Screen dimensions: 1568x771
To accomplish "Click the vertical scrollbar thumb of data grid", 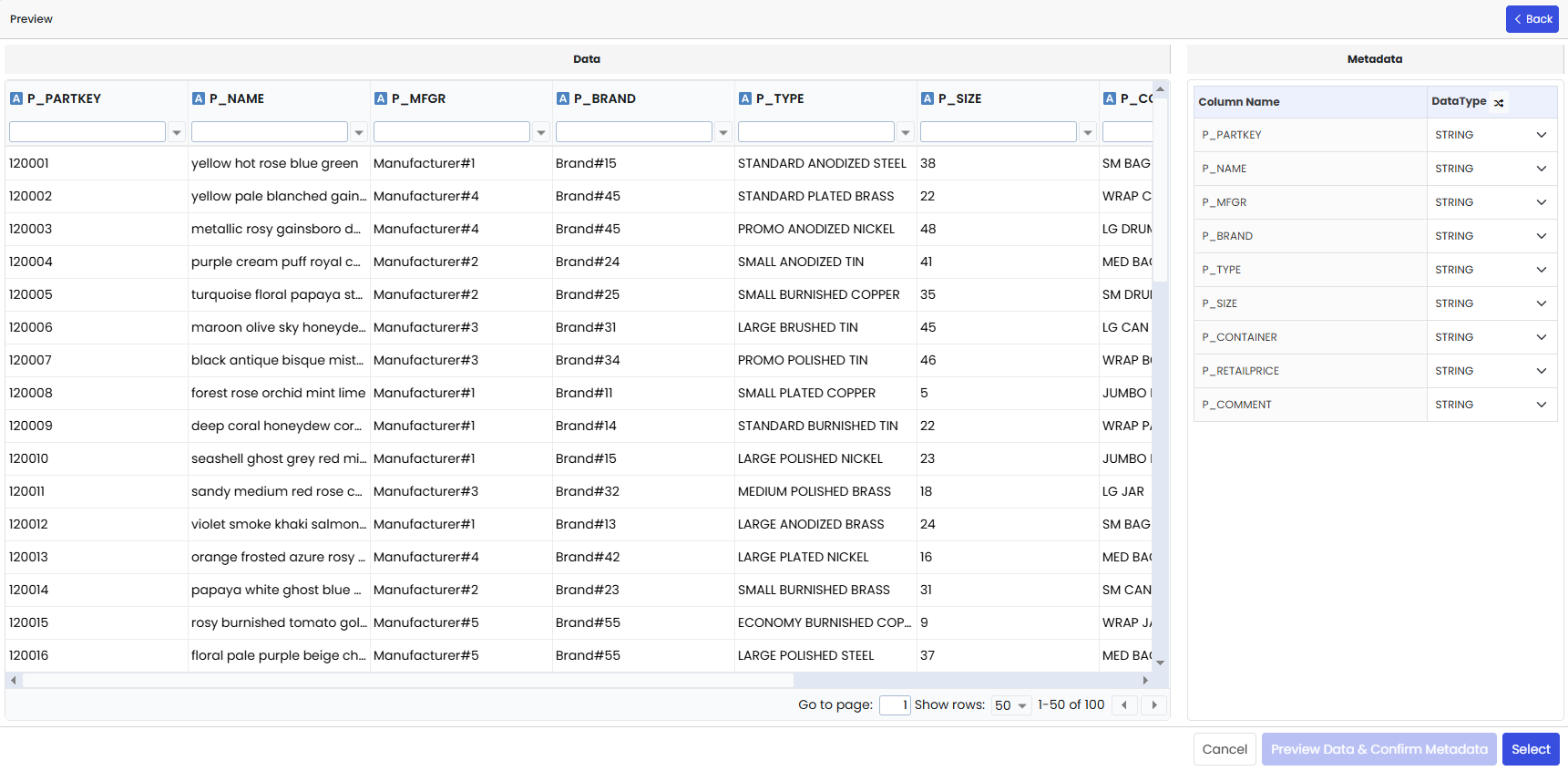I will [x=1161, y=190].
